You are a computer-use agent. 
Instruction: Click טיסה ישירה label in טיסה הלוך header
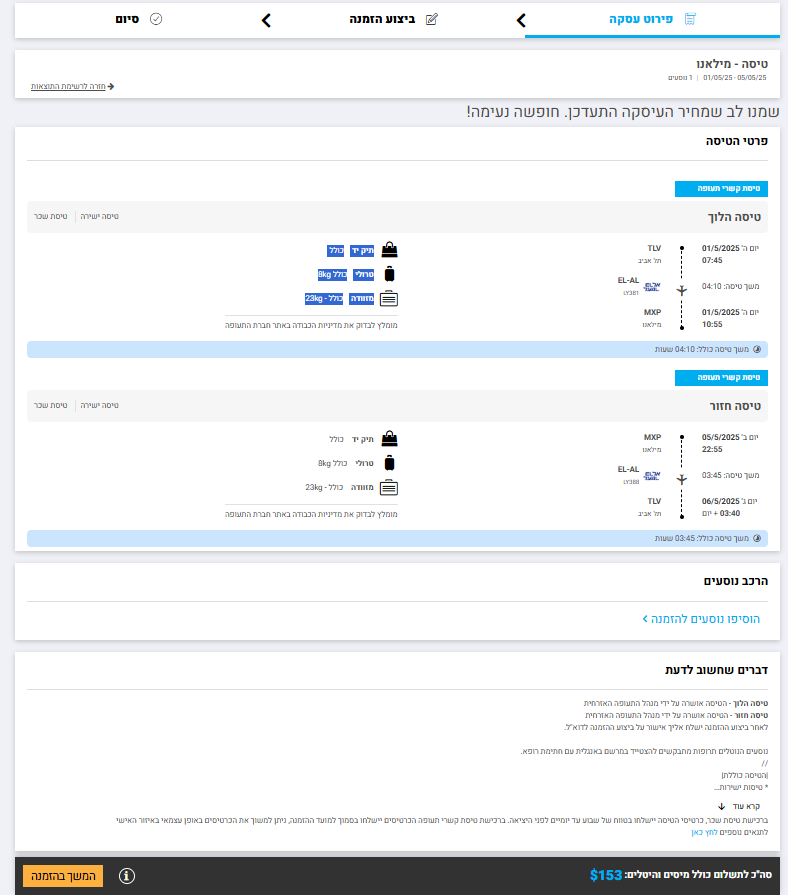pyautogui.click(x=99, y=216)
